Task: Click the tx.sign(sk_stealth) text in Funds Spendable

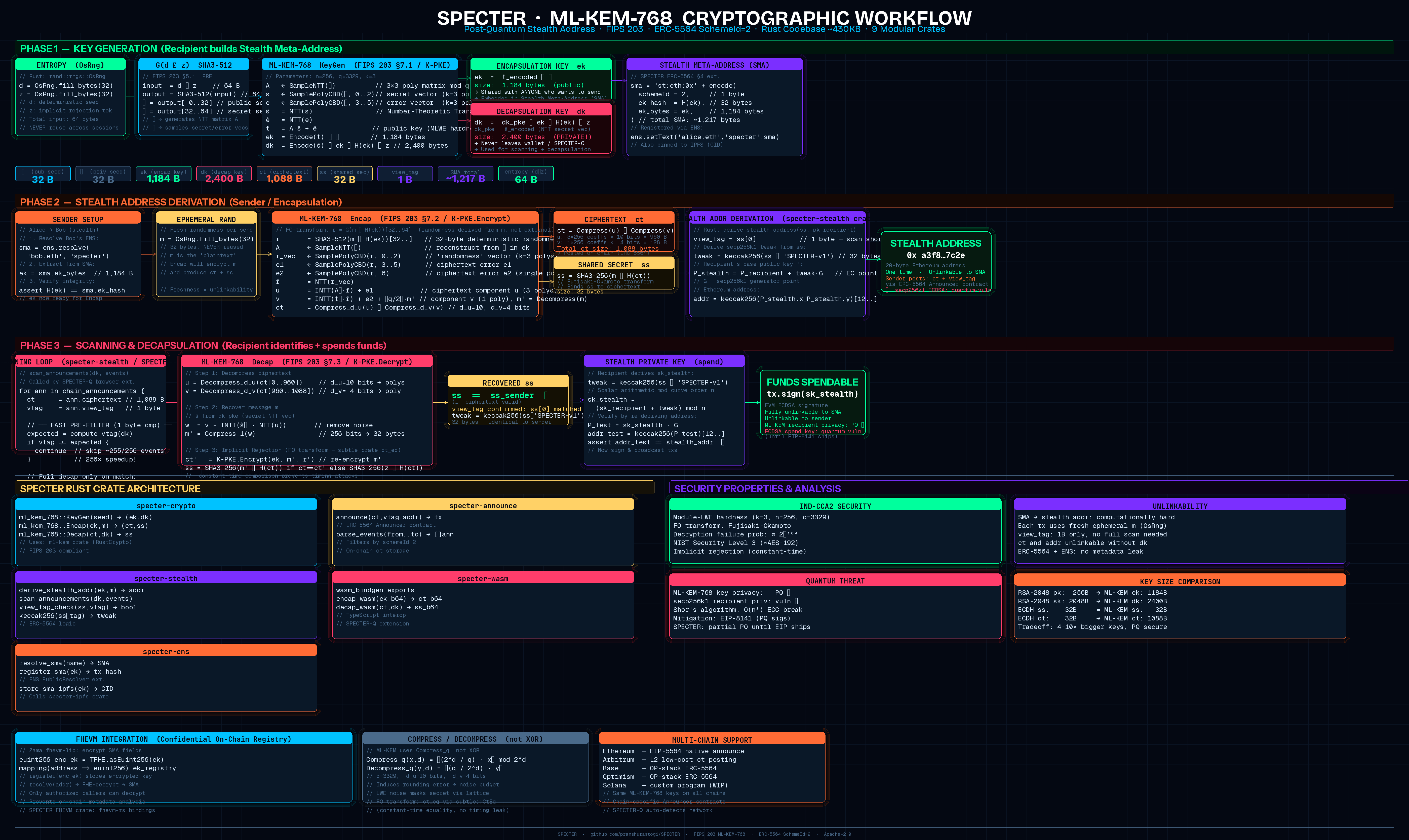Action: click(x=812, y=394)
